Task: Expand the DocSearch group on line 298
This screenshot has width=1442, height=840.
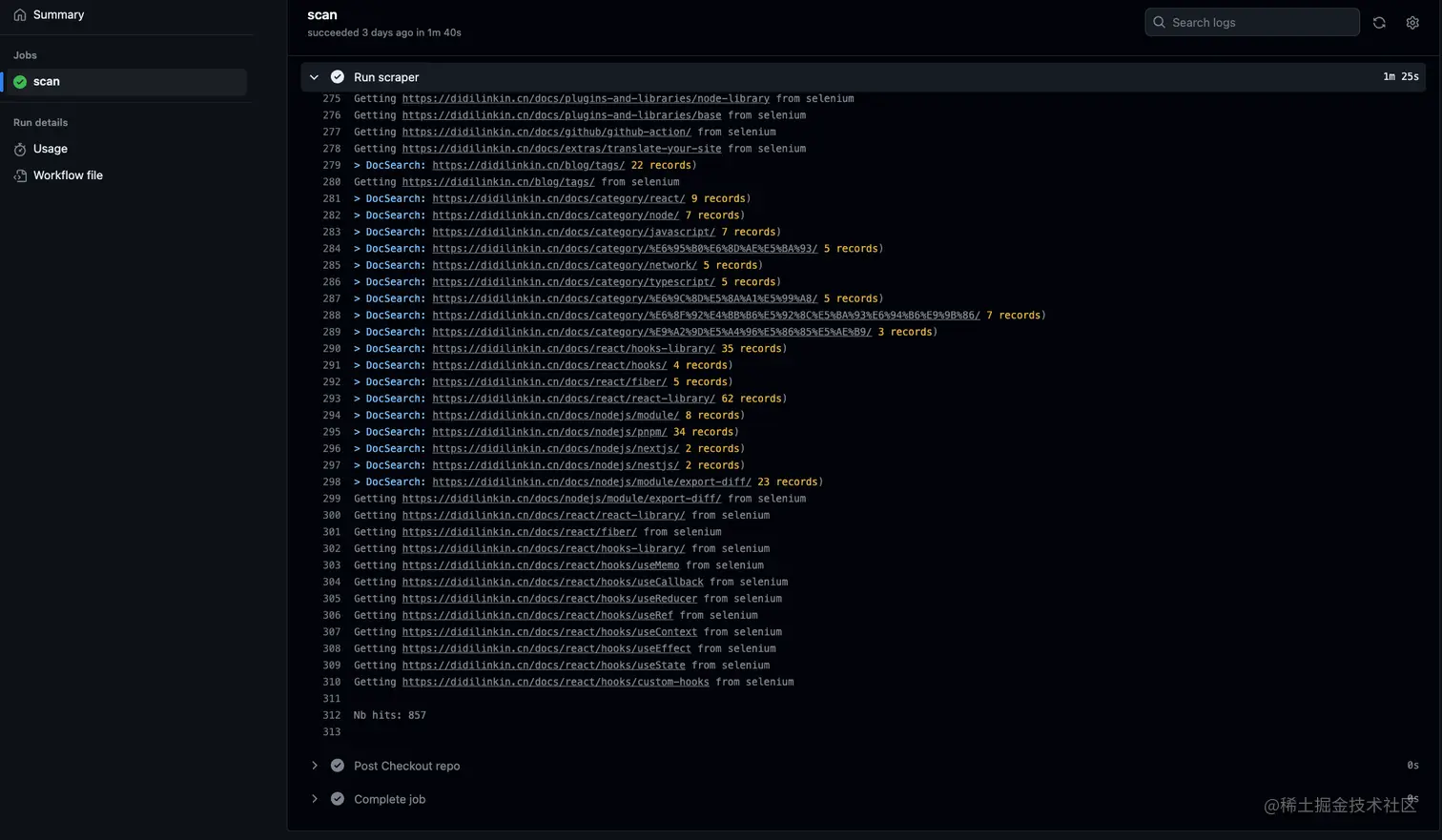Action: pos(358,482)
